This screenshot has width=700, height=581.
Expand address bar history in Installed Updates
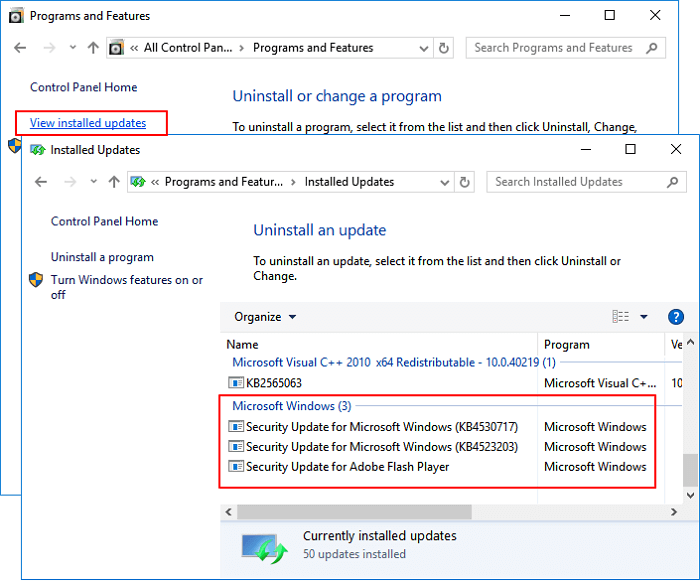[445, 182]
